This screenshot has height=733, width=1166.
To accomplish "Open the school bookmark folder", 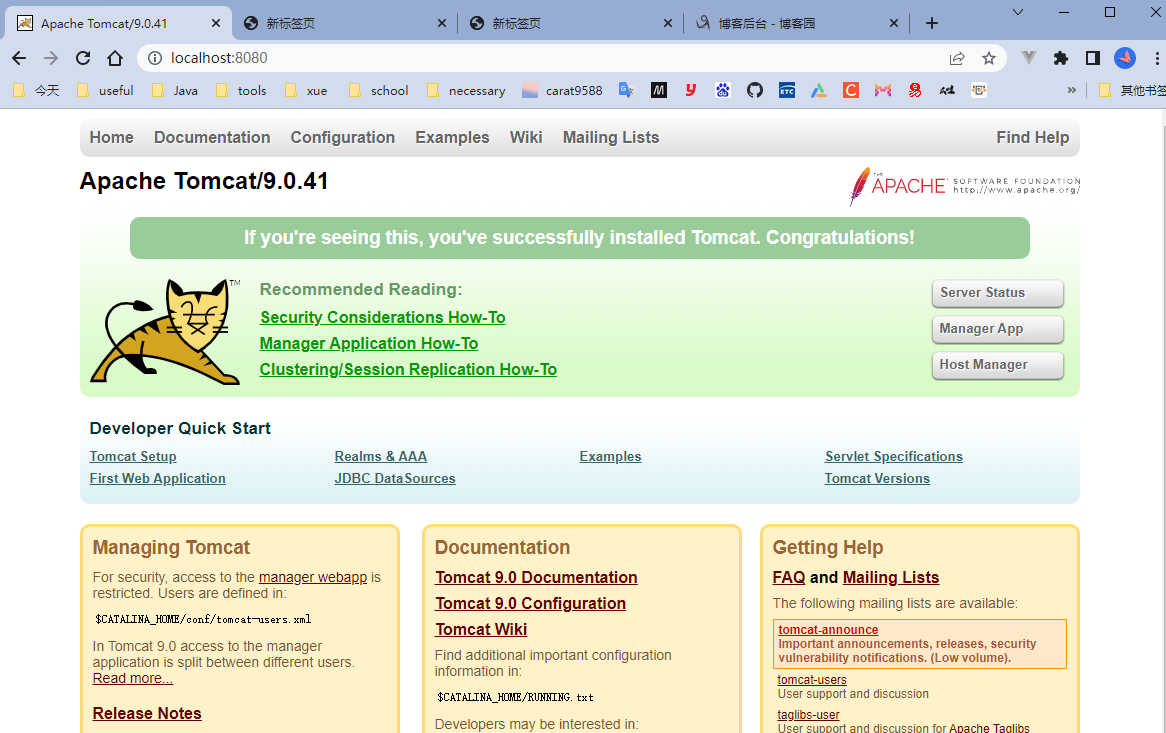I will point(379,91).
